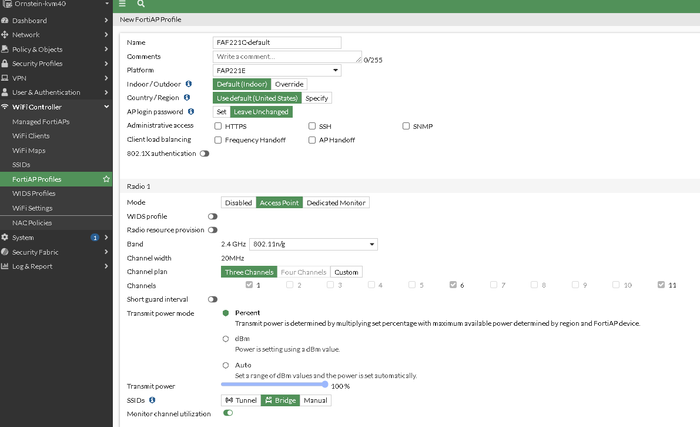This screenshot has height=427, width=700.
Task: Open the search magnifier icon in top bar
Action: tap(141, 4)
